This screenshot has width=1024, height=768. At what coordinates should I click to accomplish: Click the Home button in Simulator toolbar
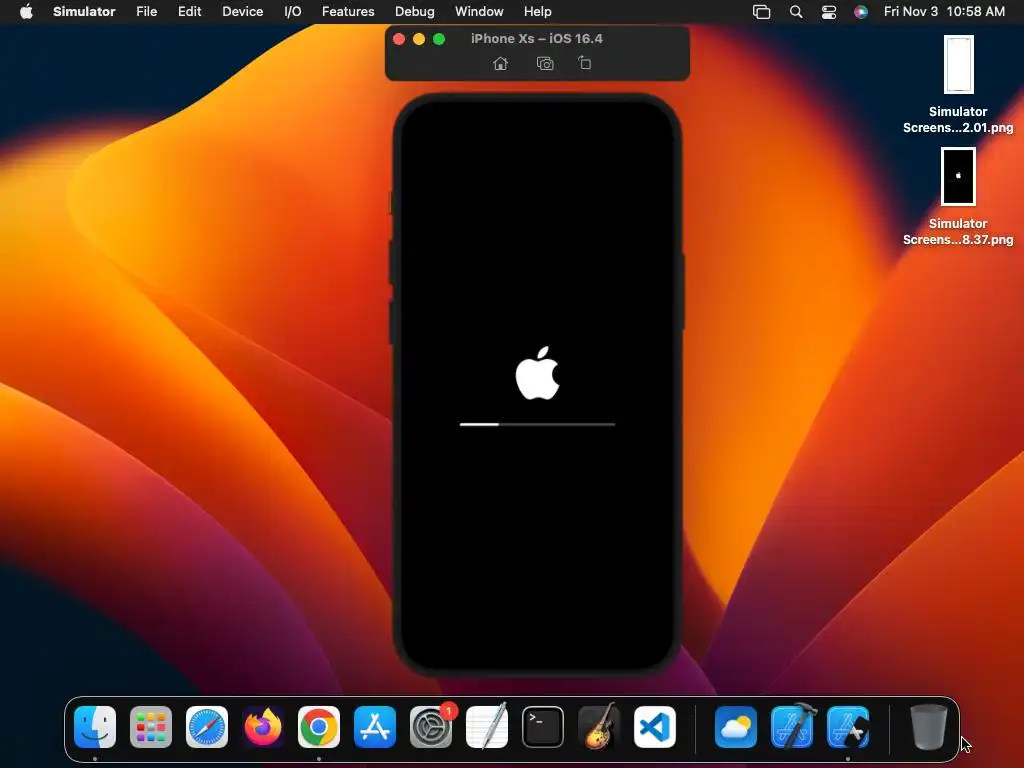click(x=500, y=63)
